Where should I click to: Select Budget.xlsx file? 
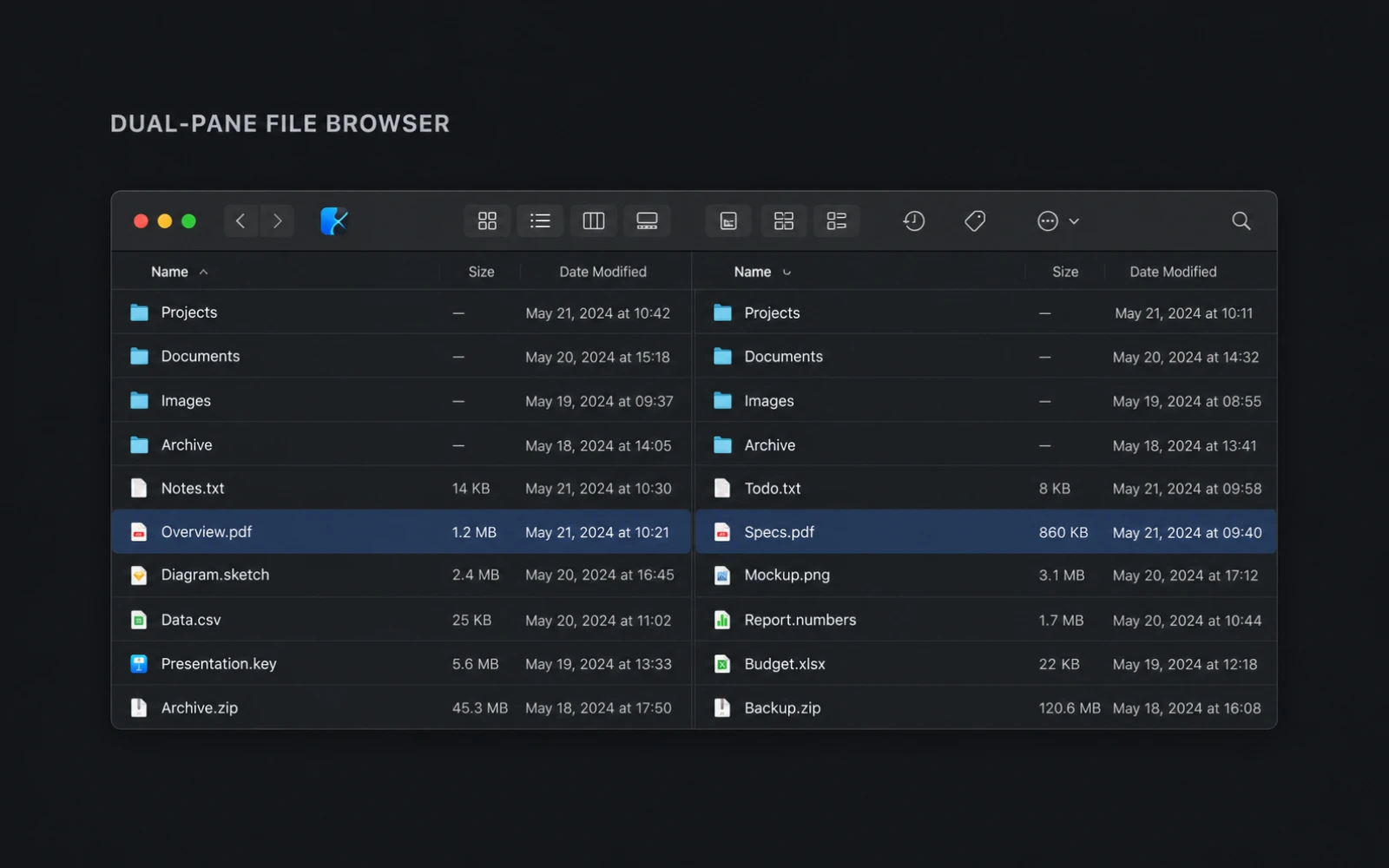[x=985, y=664]
